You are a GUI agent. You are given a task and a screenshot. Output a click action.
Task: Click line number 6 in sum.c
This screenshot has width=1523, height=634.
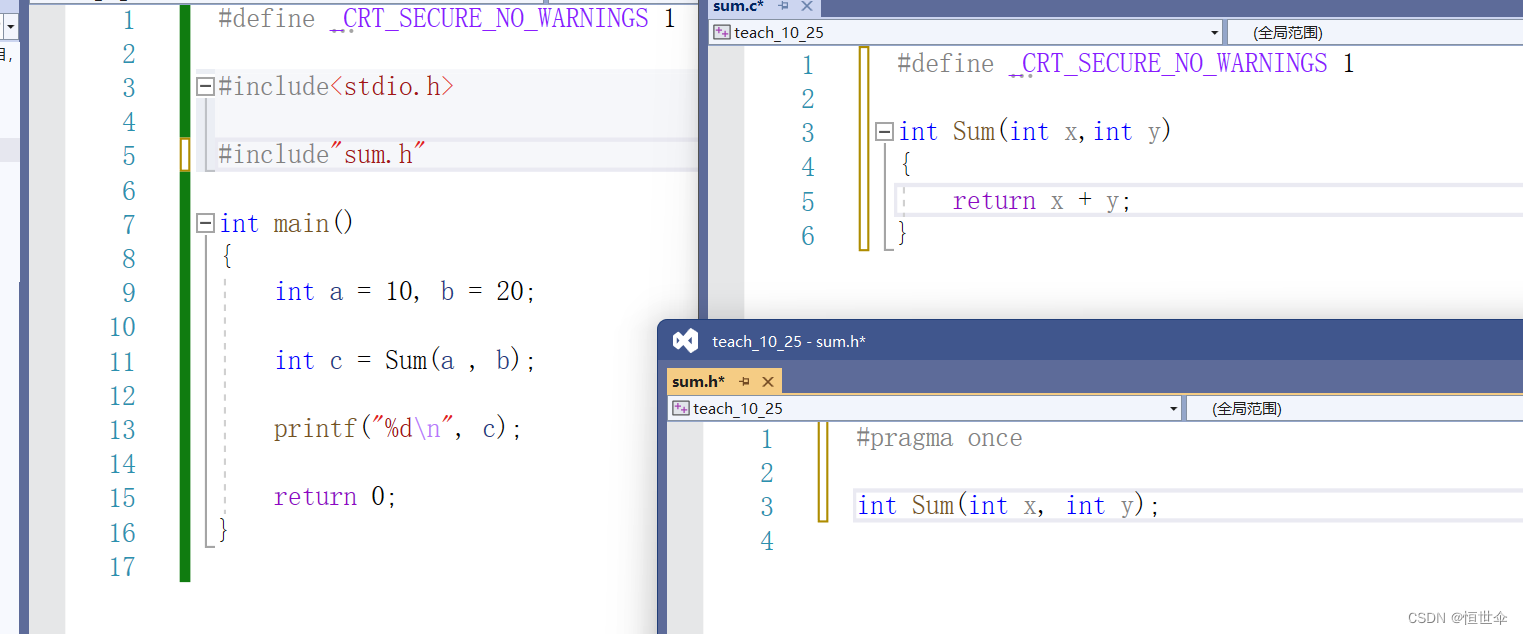click(808, 236)
